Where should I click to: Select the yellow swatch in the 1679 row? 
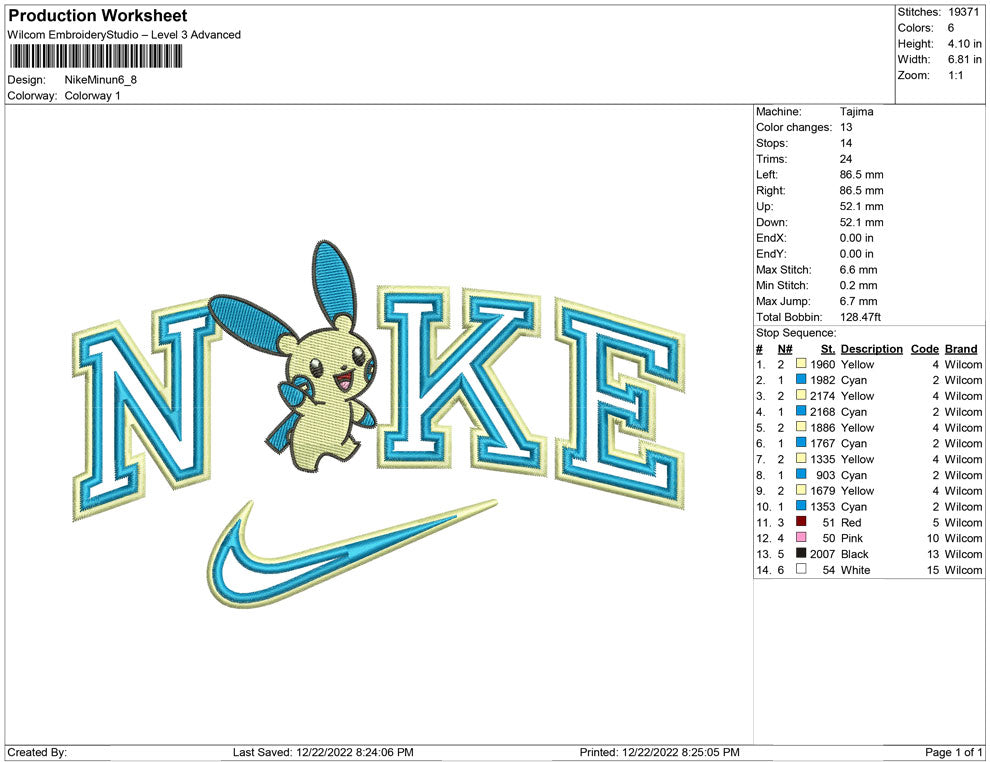(x=801, y=490)
